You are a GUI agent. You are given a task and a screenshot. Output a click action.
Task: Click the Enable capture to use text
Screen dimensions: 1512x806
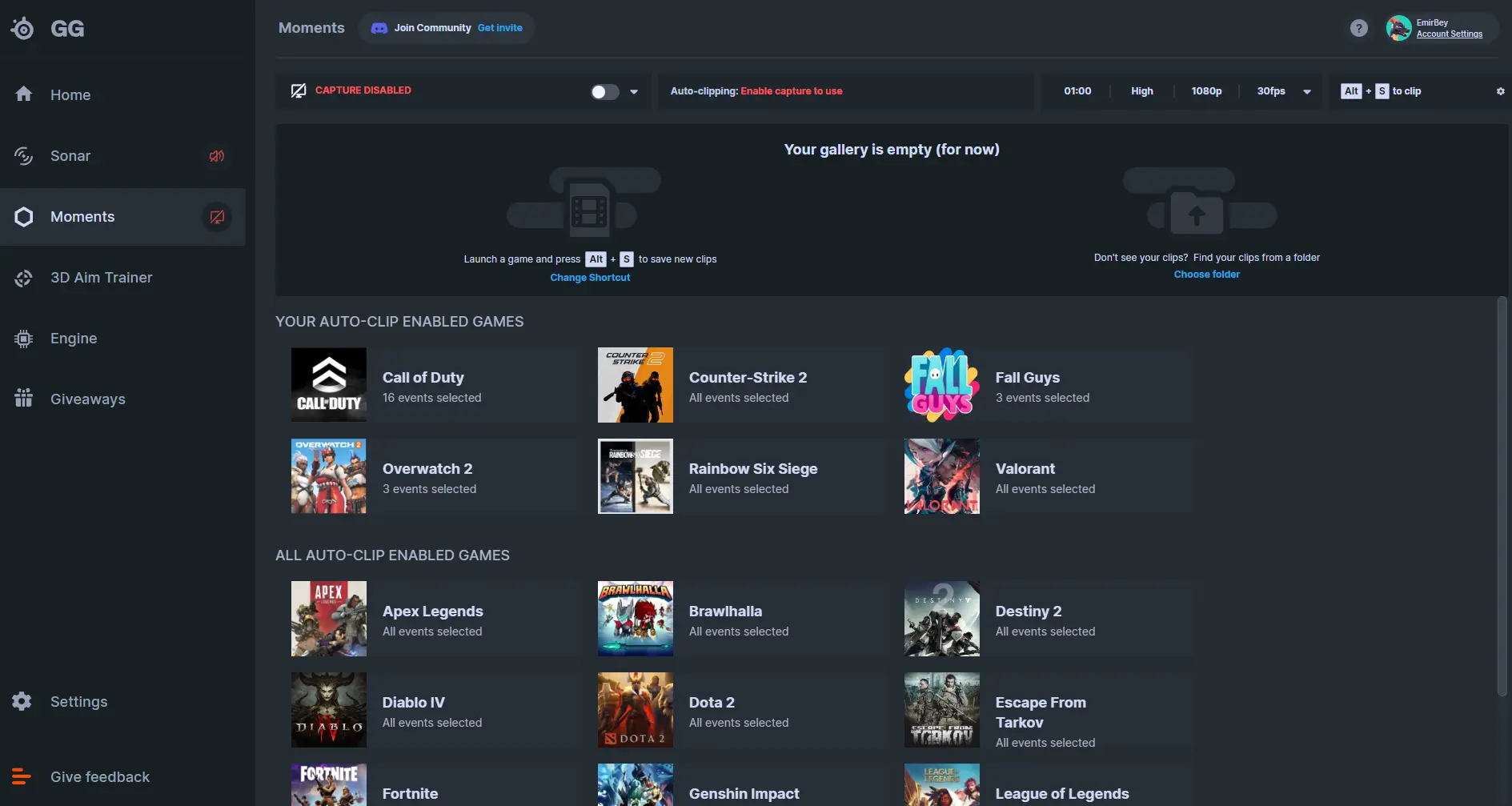pos(791,91)
